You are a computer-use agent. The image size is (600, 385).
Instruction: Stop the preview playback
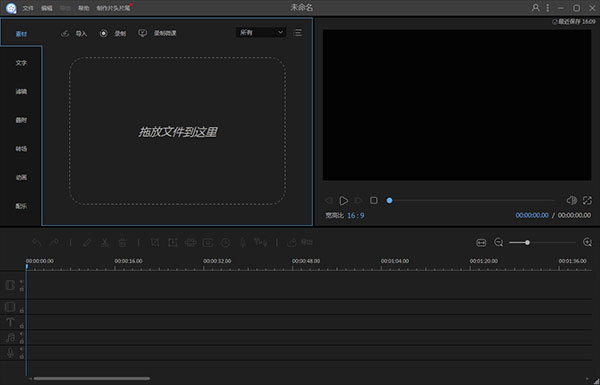[374, 200]
